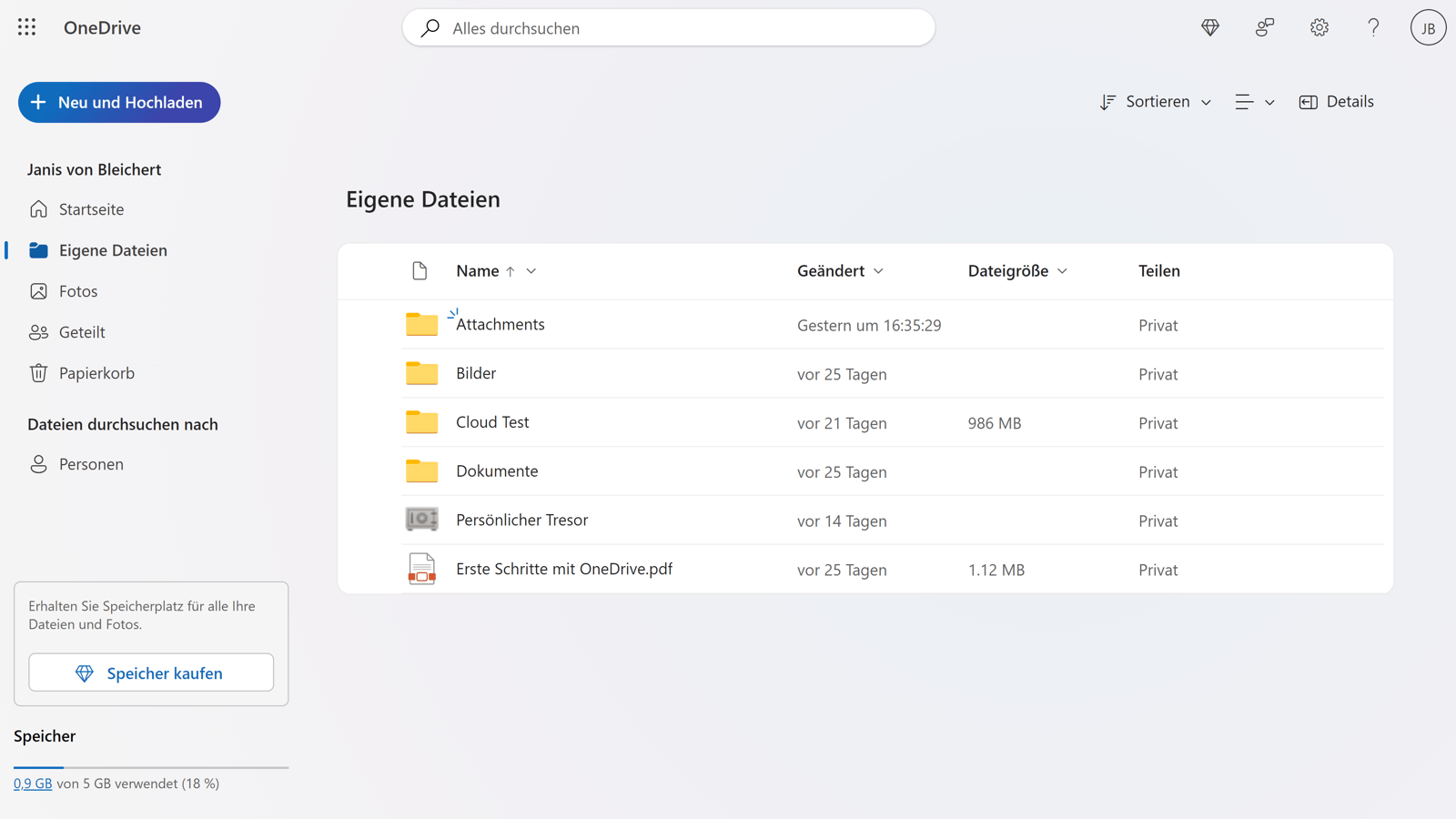Expand the Geändert column sort options

[x=879, y=270]
